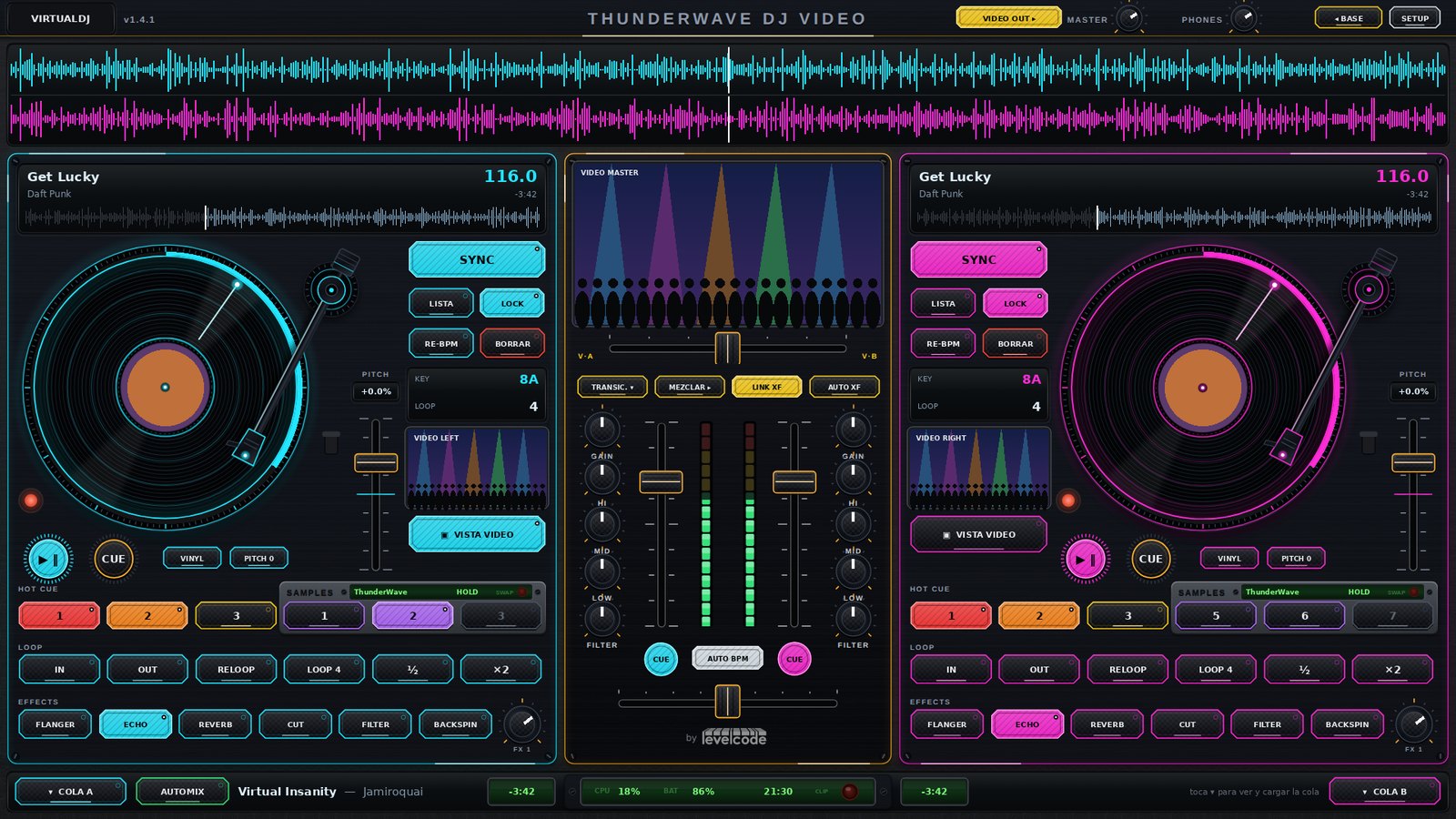Toggle mixer headphone CUE for deck A
The width and height of the screenshot is (1456, 819).
(x=661, y=659)
